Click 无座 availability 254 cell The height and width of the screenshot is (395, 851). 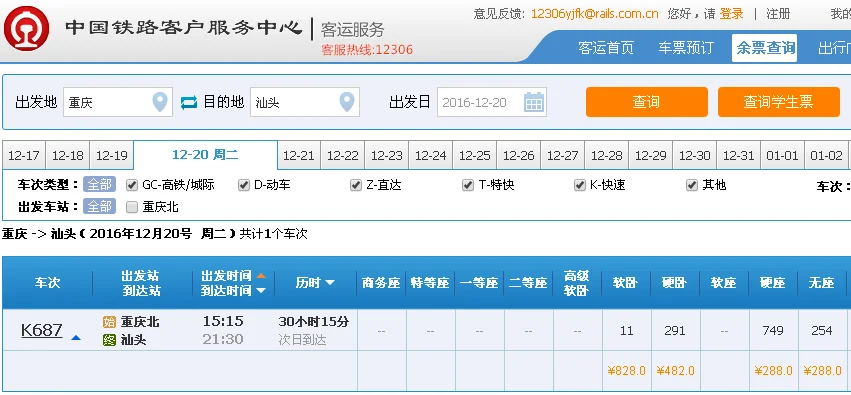(x=822, y=330)
